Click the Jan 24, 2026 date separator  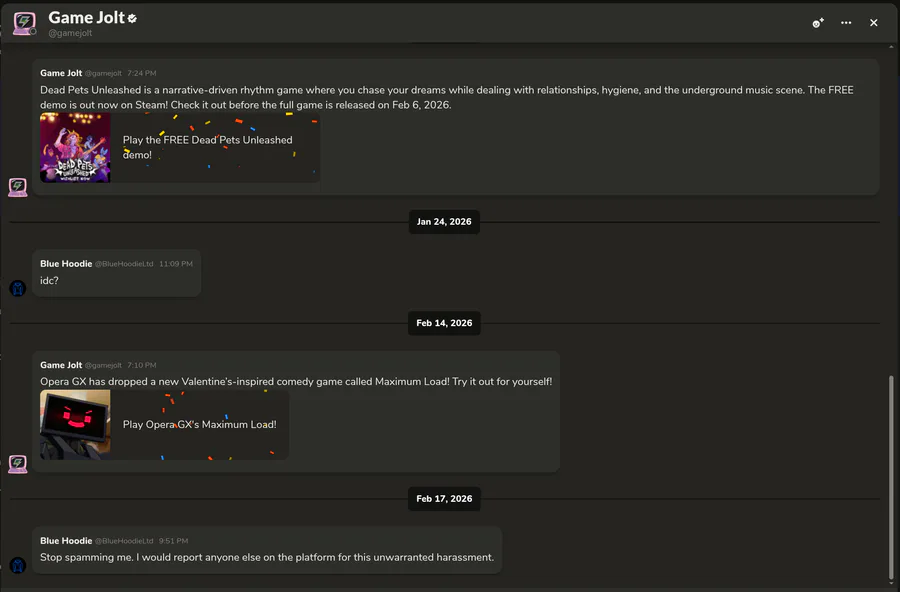point(444,222)
